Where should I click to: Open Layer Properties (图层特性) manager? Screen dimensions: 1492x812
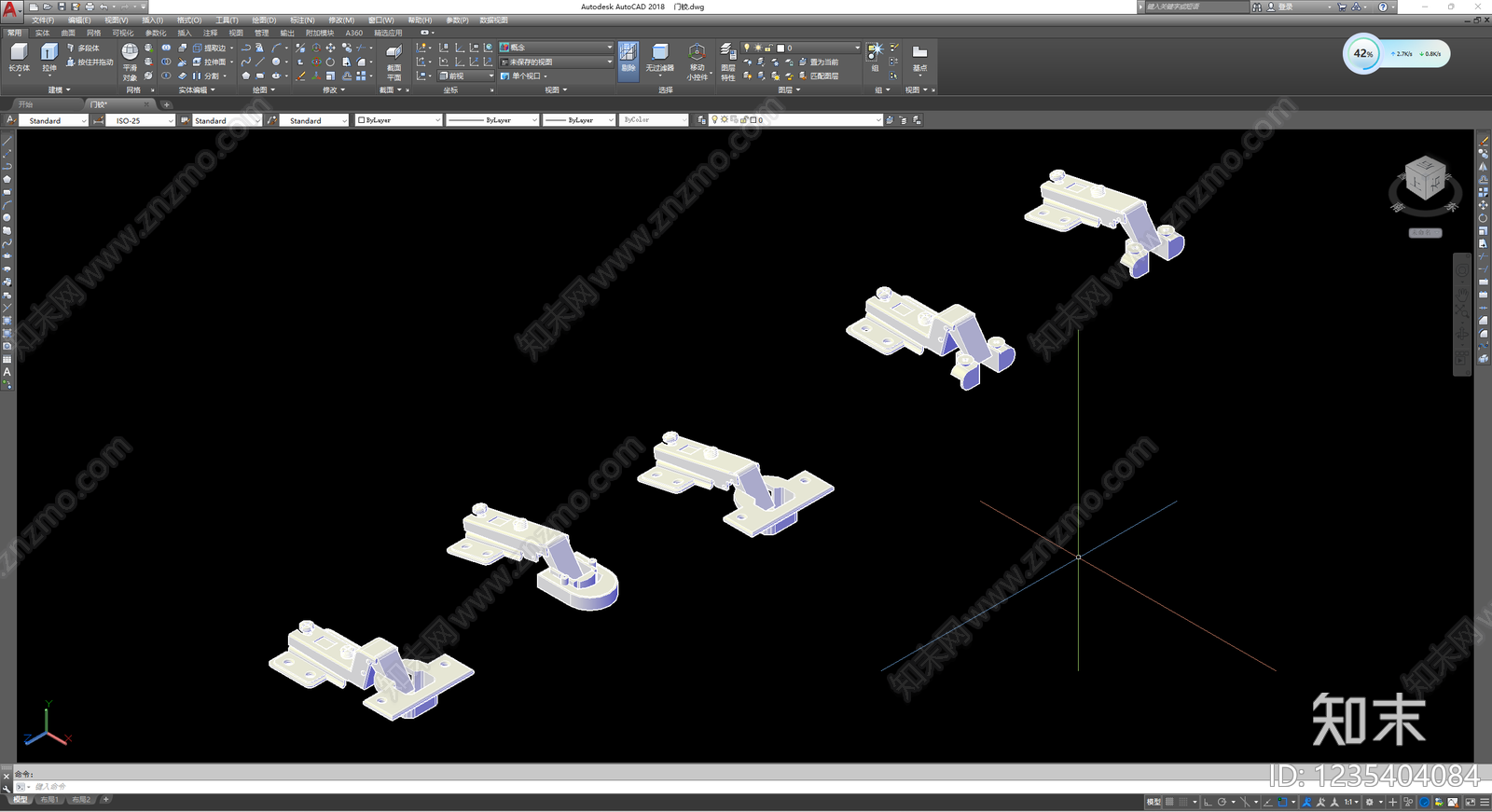click(x=727, y=62)
